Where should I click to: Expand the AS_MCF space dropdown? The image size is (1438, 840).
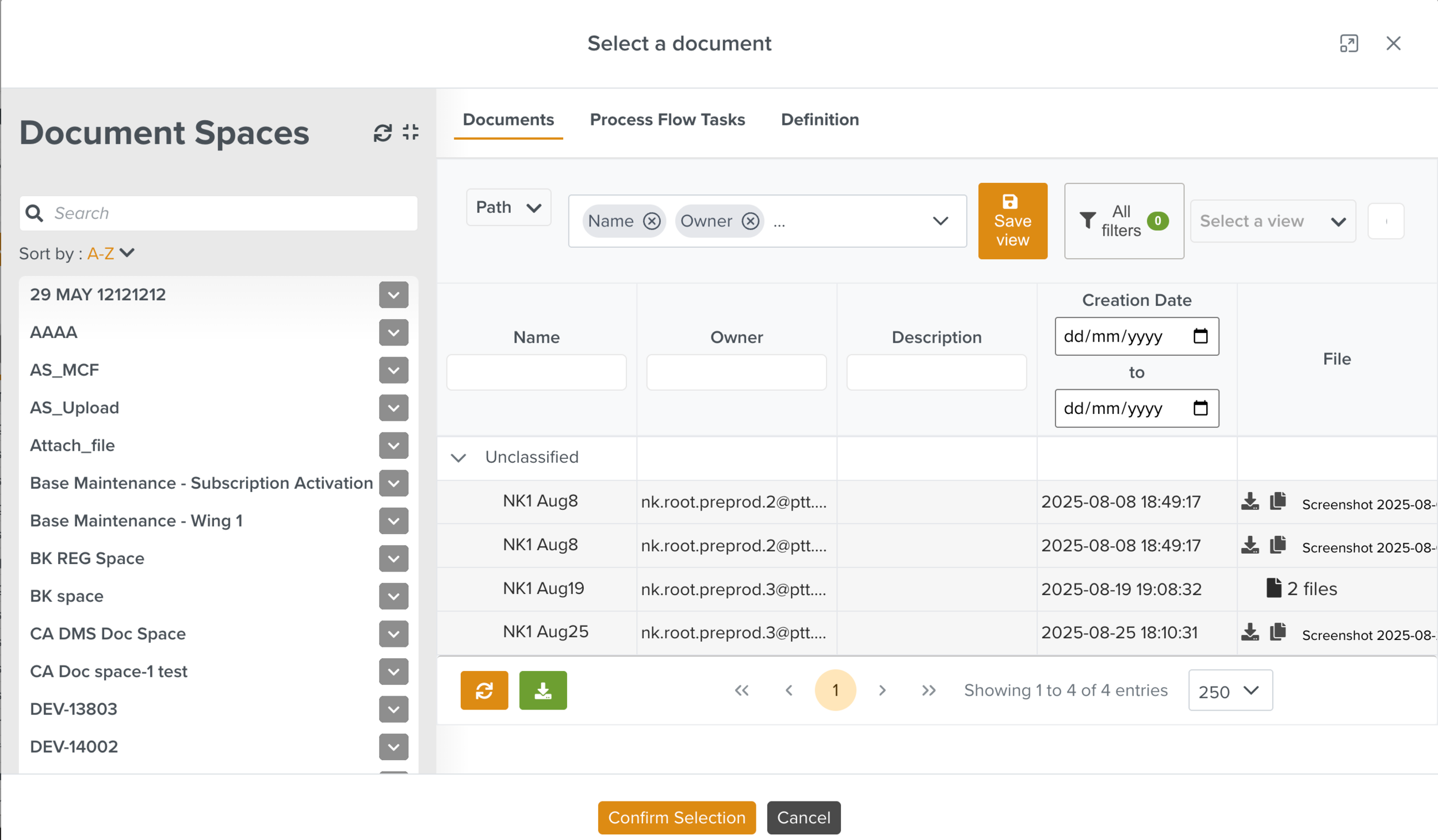click(x=393, y=370)
